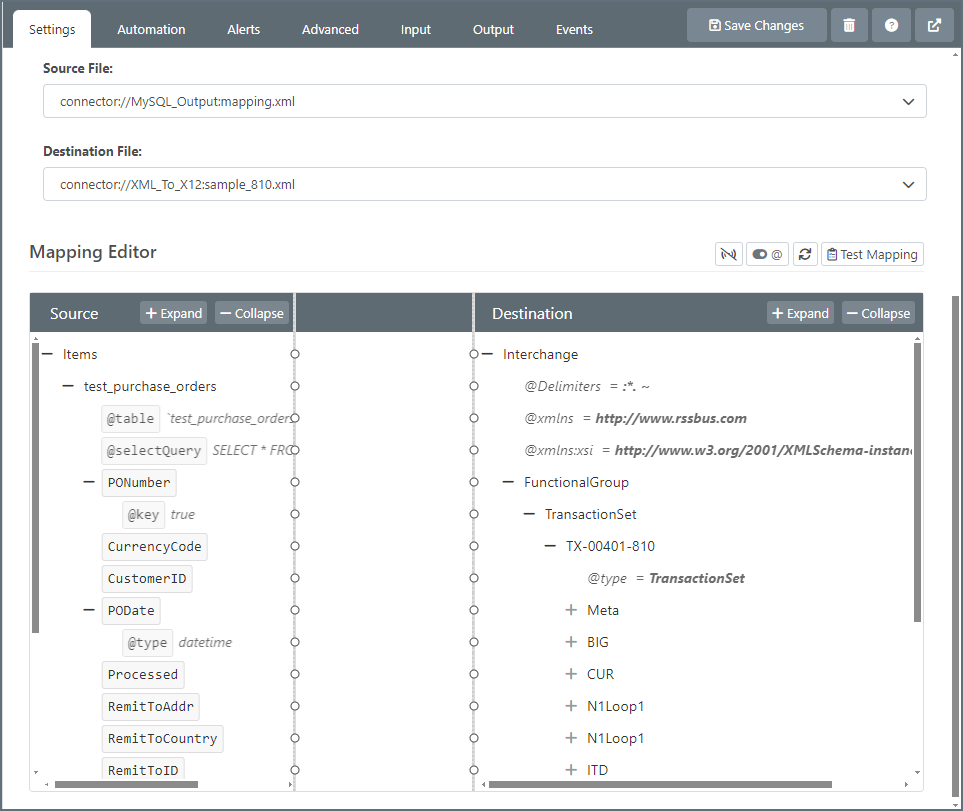Click the destination panel horizontal scrollbar
This screenshot has height=811, width=963.
660,785
